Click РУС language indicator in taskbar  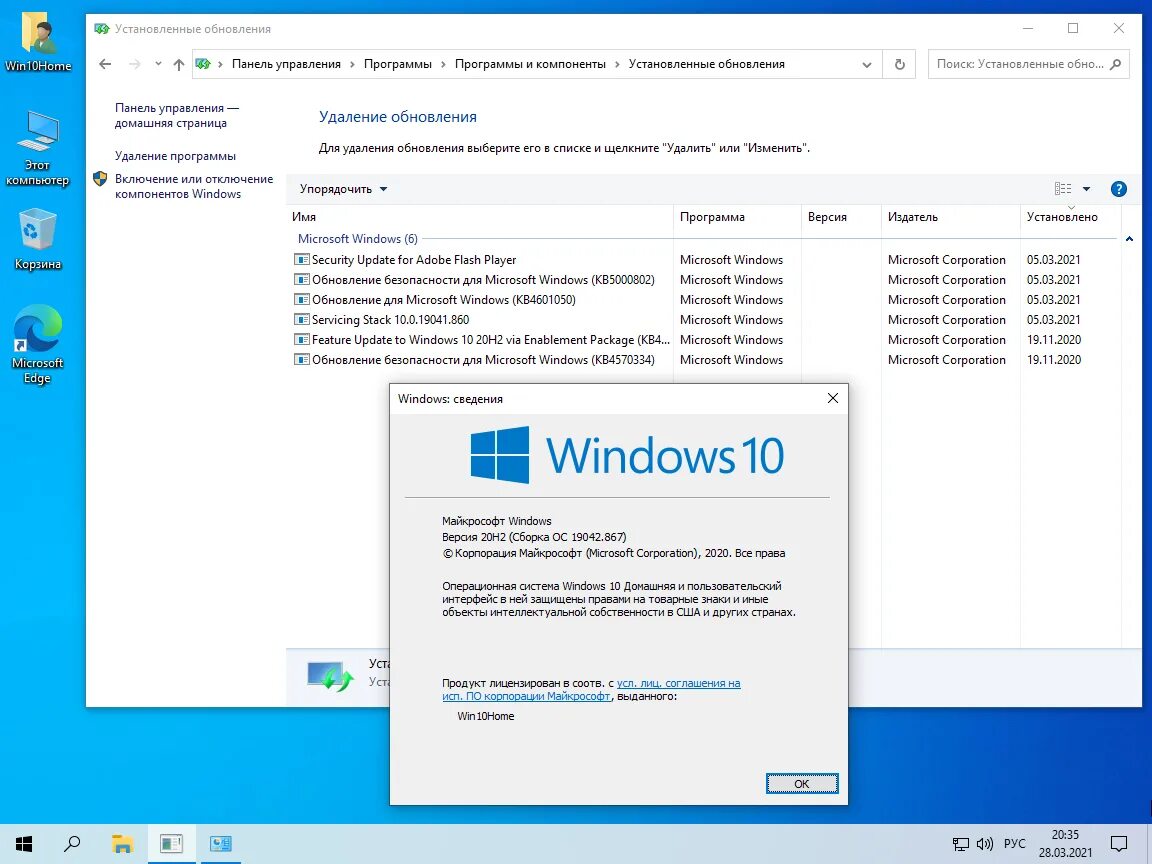pos(1014,843)
